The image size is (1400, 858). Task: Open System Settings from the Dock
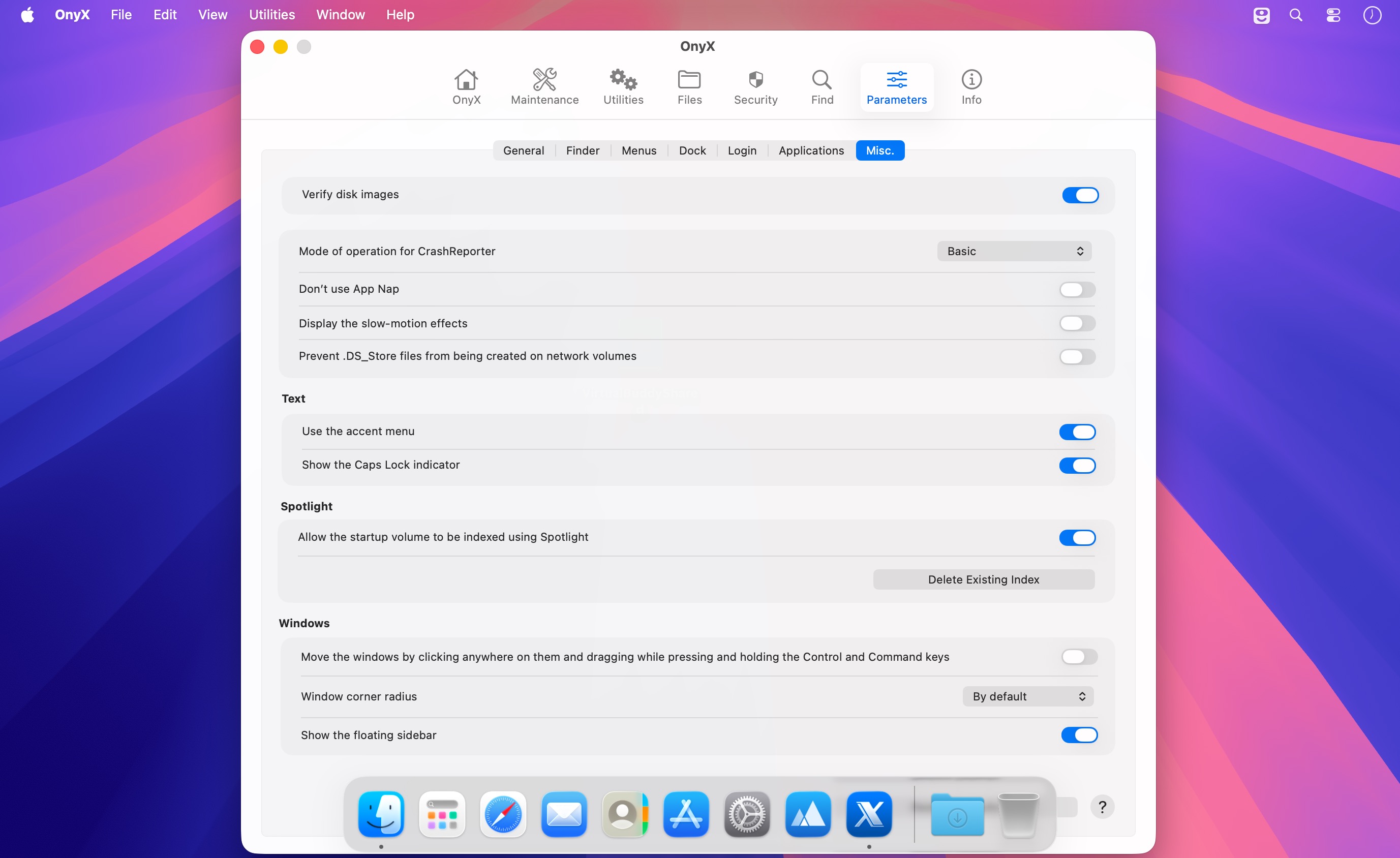coord(747,814)
